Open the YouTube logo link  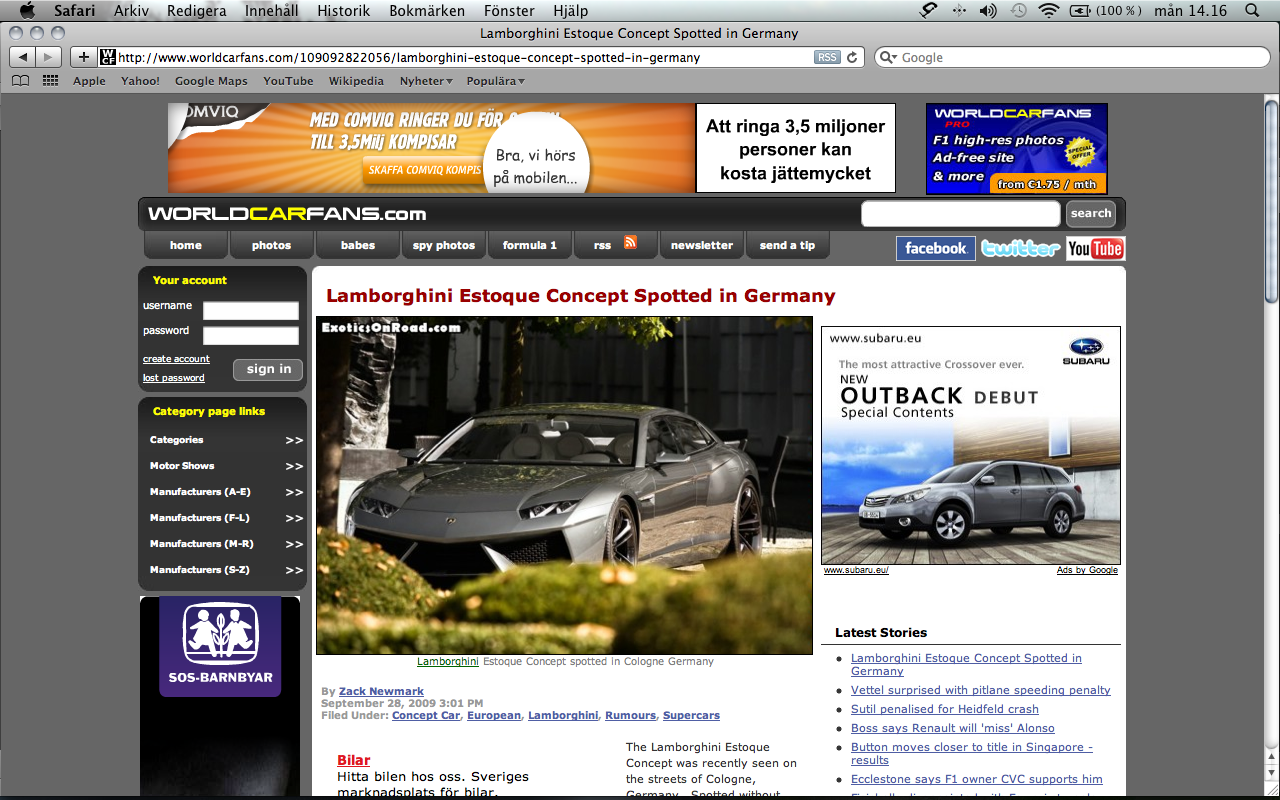(x=1095, y=248)
